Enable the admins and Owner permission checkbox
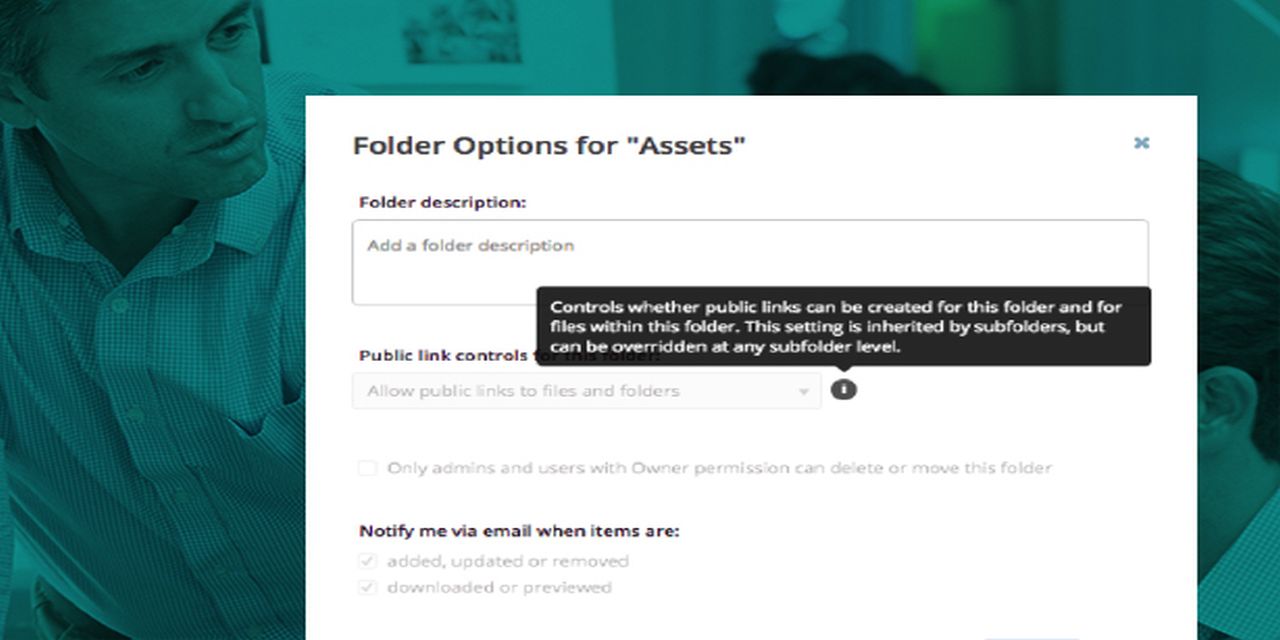1280x640 pixels. (368, 468)
